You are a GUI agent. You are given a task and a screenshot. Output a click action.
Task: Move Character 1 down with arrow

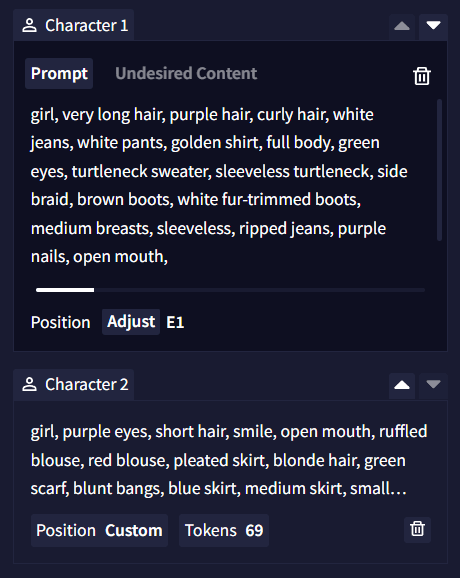[x=433, y=26]
